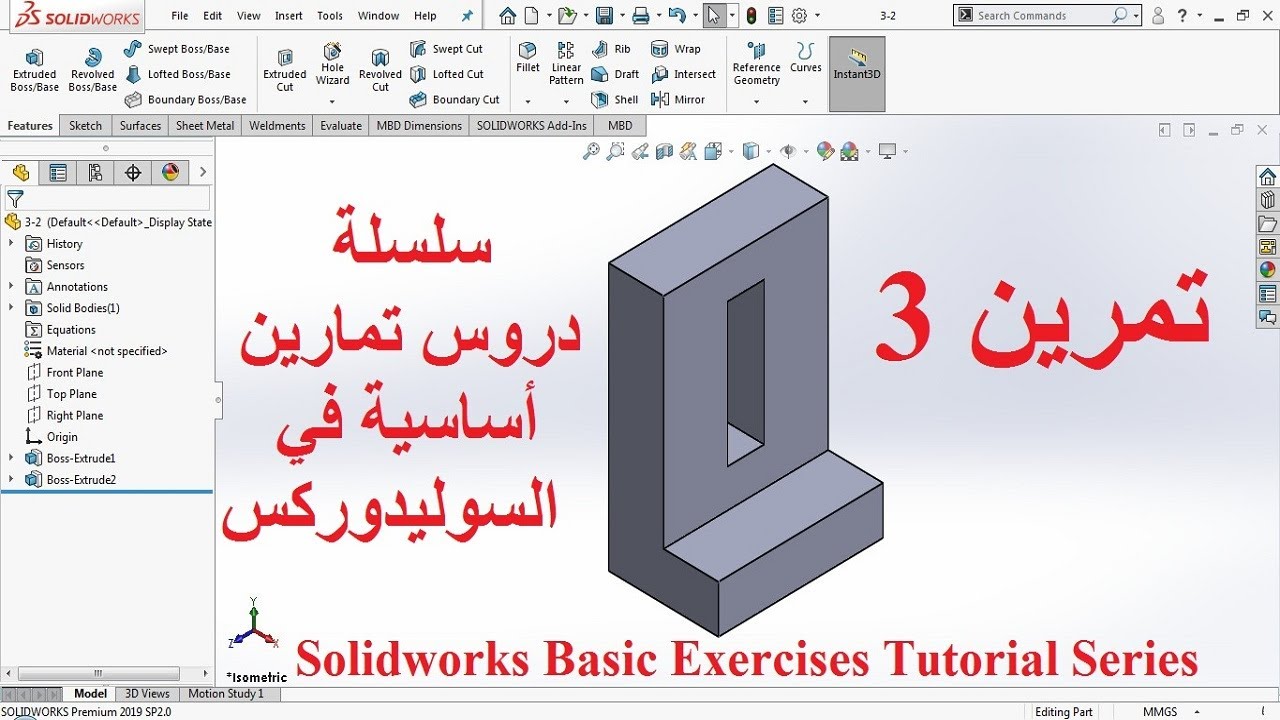Switch to the Evaluate tab
Viewport: 1280px width, 720px height.
click(341, 126)
